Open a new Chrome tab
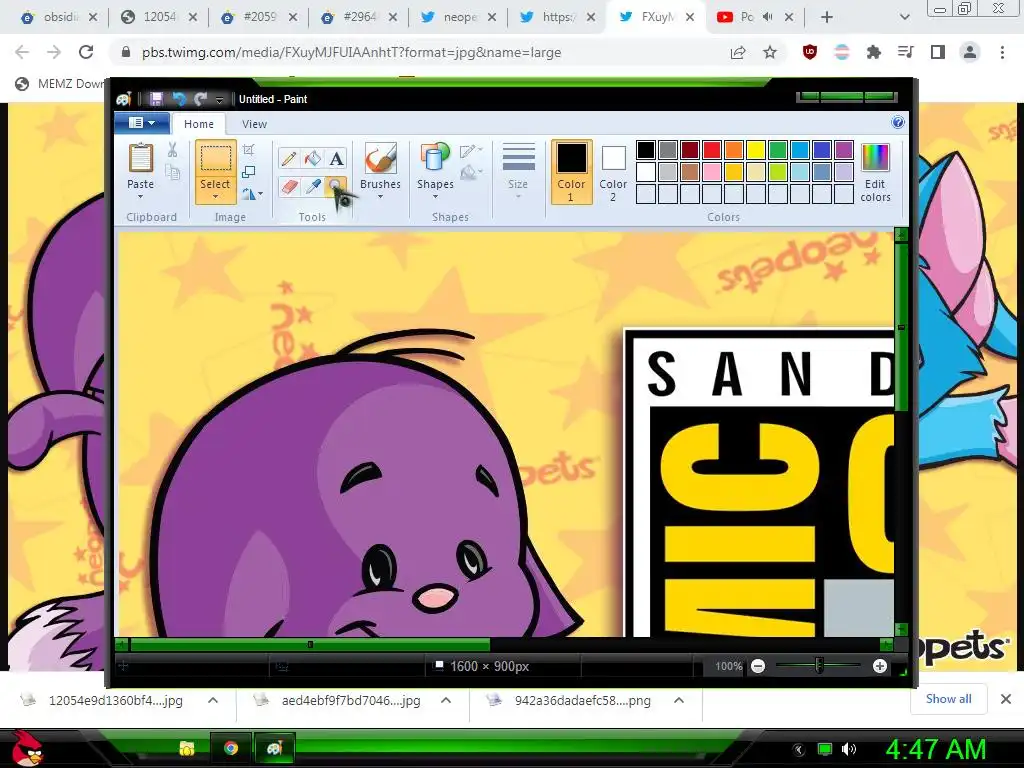 [827, 18]
